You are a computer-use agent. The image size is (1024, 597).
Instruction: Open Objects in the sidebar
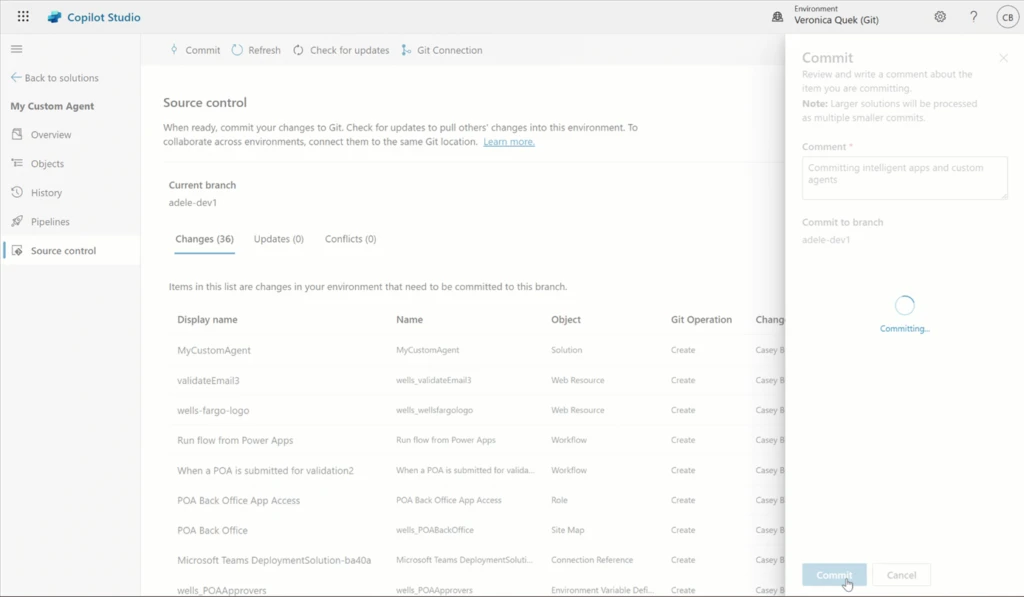pos(47,164)
